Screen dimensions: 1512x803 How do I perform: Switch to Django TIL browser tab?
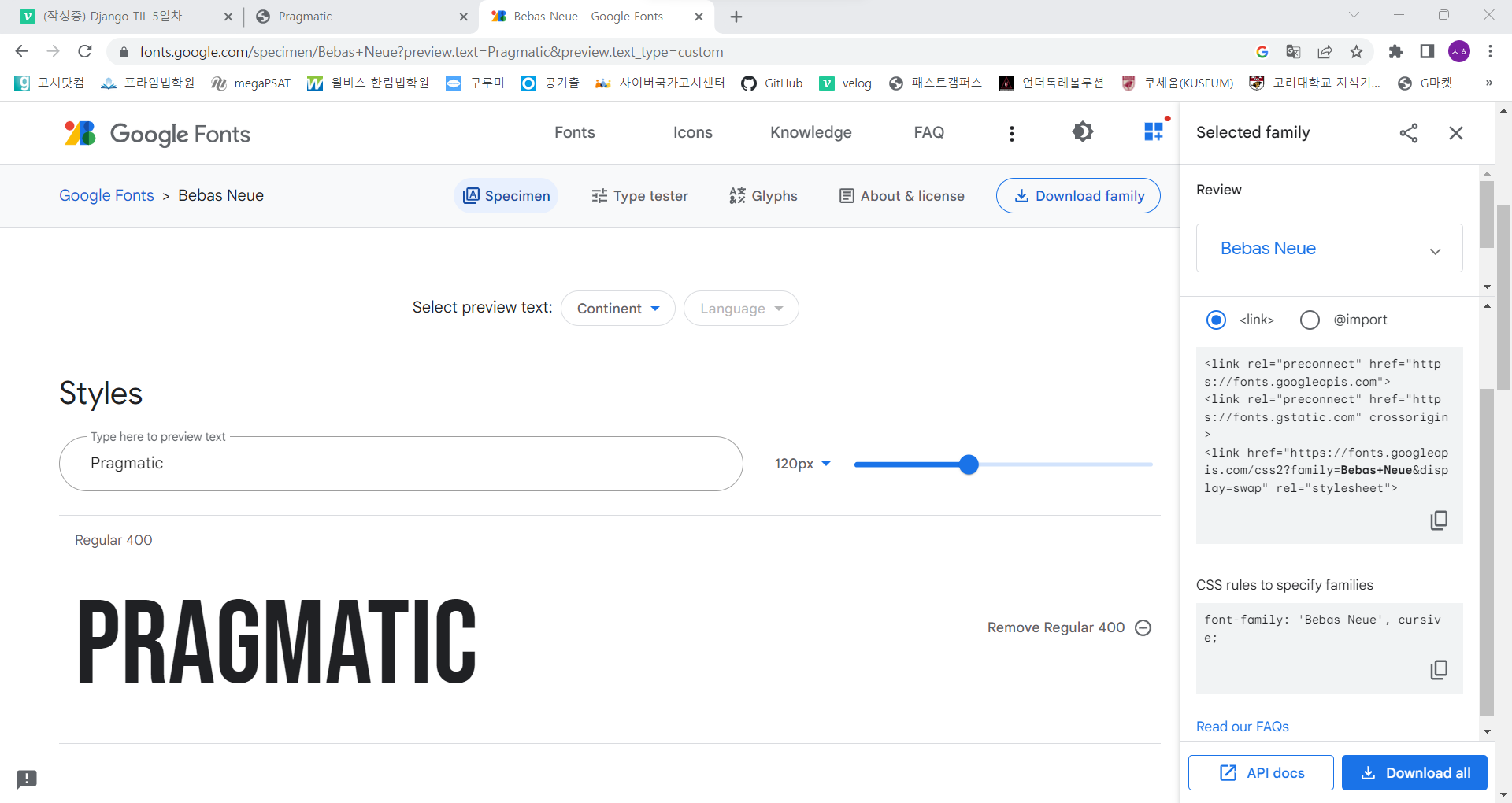pos(126,17)
